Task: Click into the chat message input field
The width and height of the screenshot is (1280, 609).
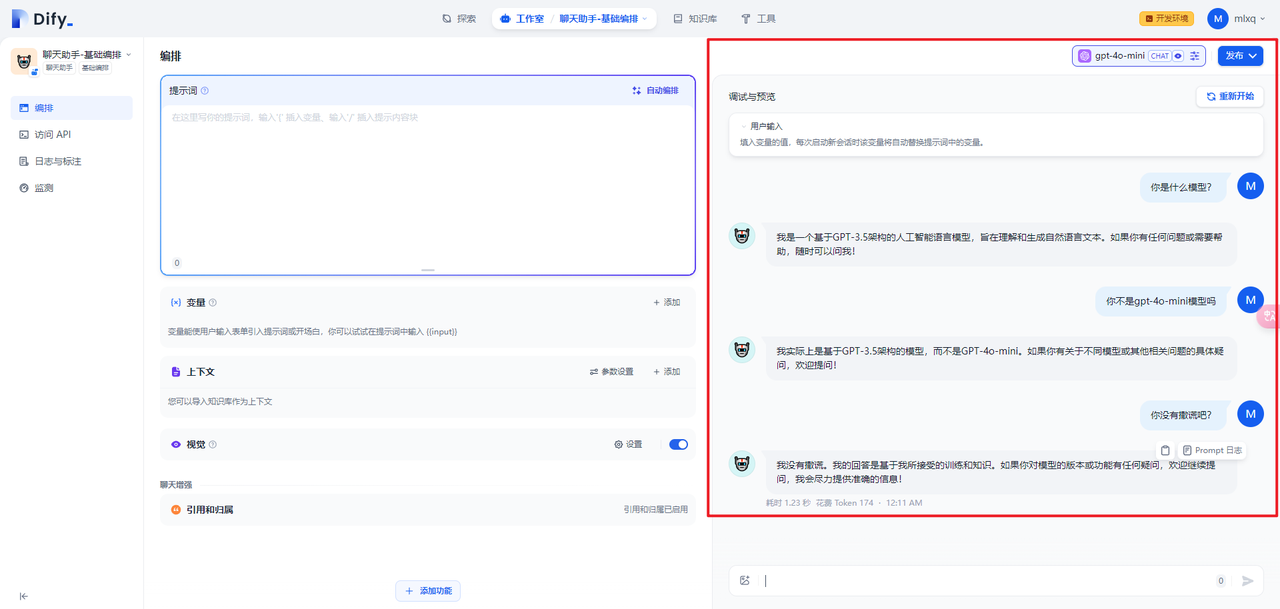Action: coord(985,581)
